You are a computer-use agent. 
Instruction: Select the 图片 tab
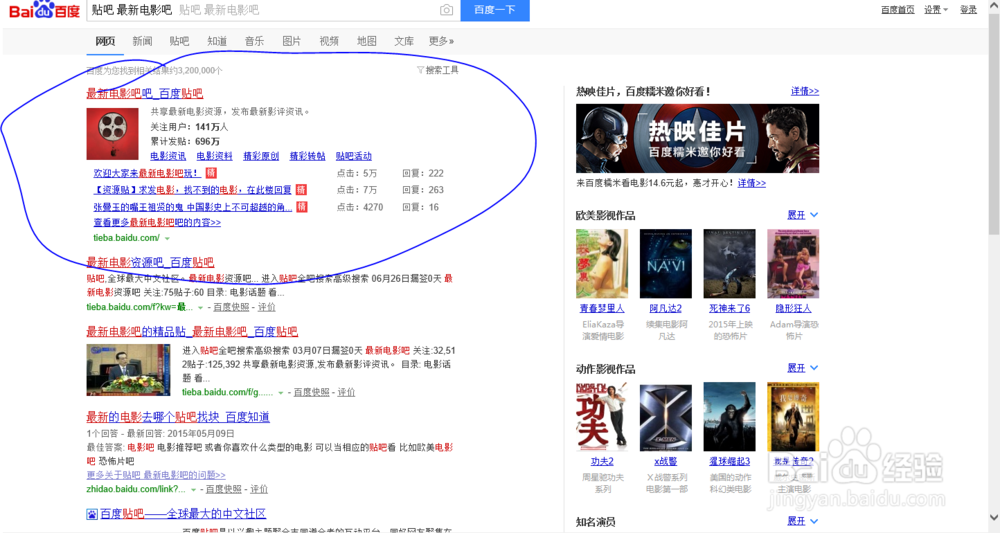291,41
